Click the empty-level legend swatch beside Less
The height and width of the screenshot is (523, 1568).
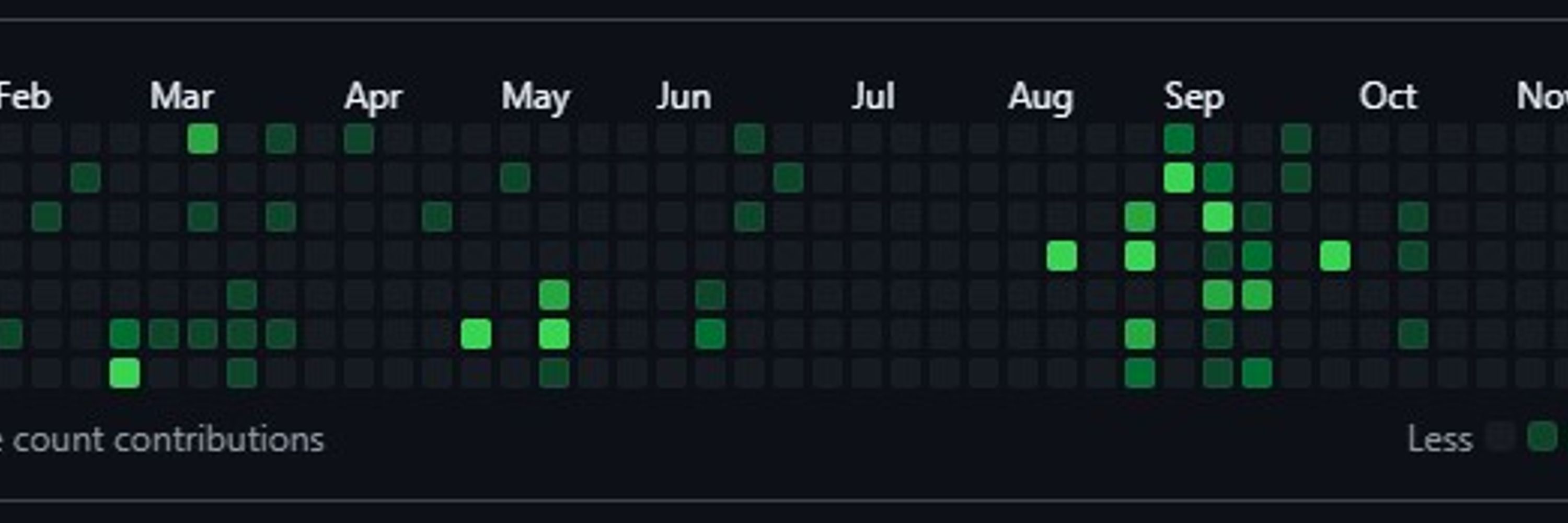[x=1501, y=437]
